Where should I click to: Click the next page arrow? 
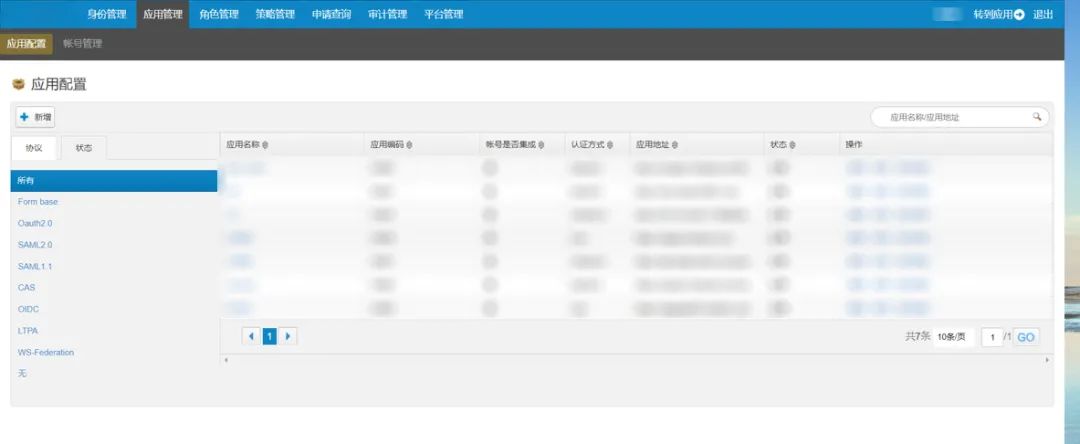click(288, 337)
